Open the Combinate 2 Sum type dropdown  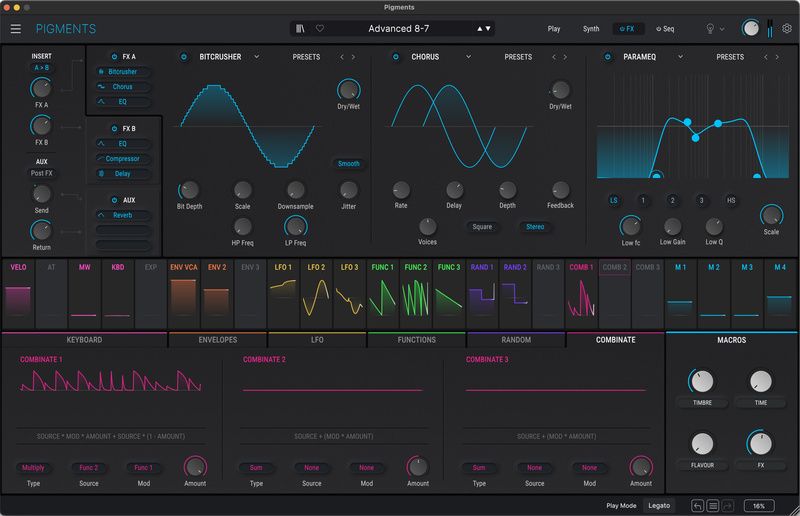click(x=256, y=468)
